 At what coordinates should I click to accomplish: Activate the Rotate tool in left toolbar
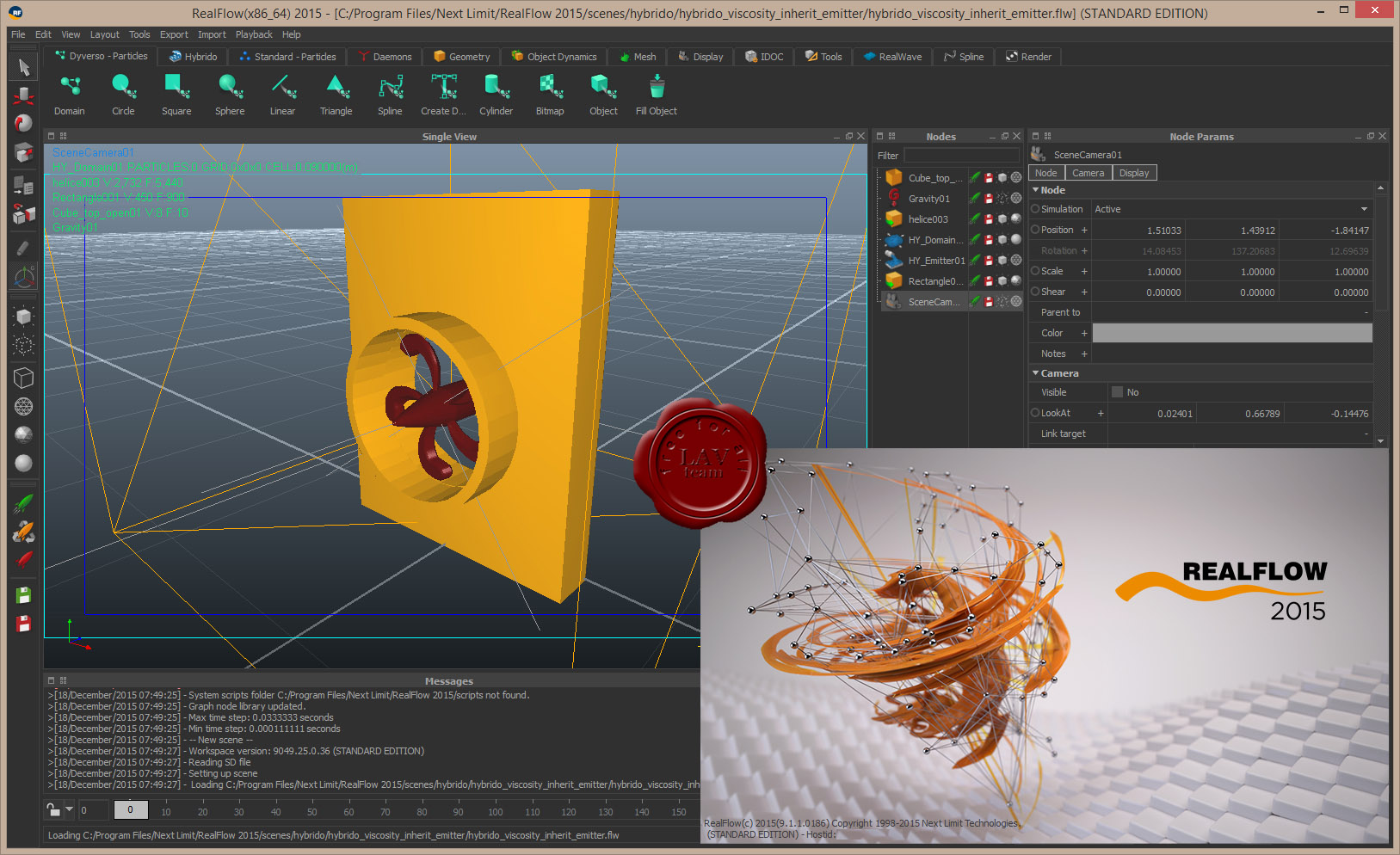click(23, 124)
